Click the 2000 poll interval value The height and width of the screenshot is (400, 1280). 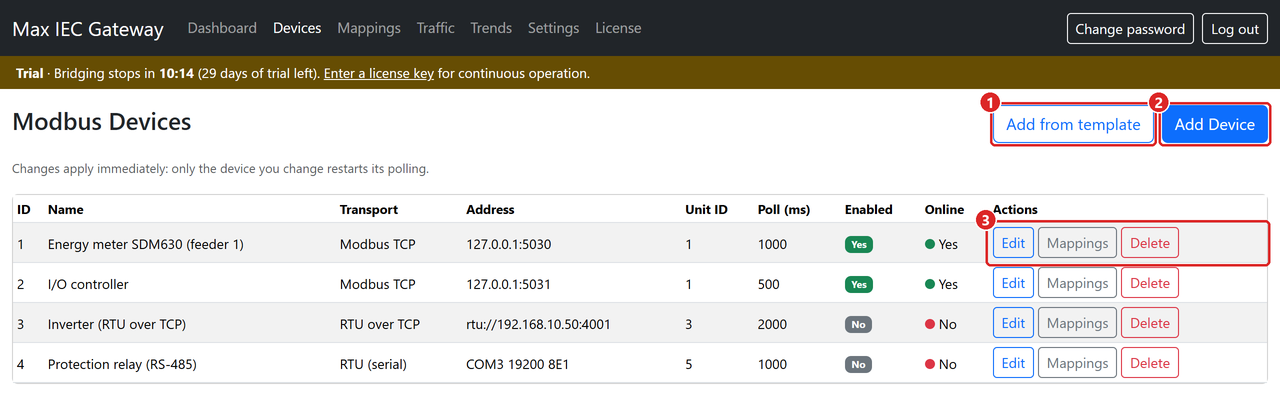click(x=772, y=324)
